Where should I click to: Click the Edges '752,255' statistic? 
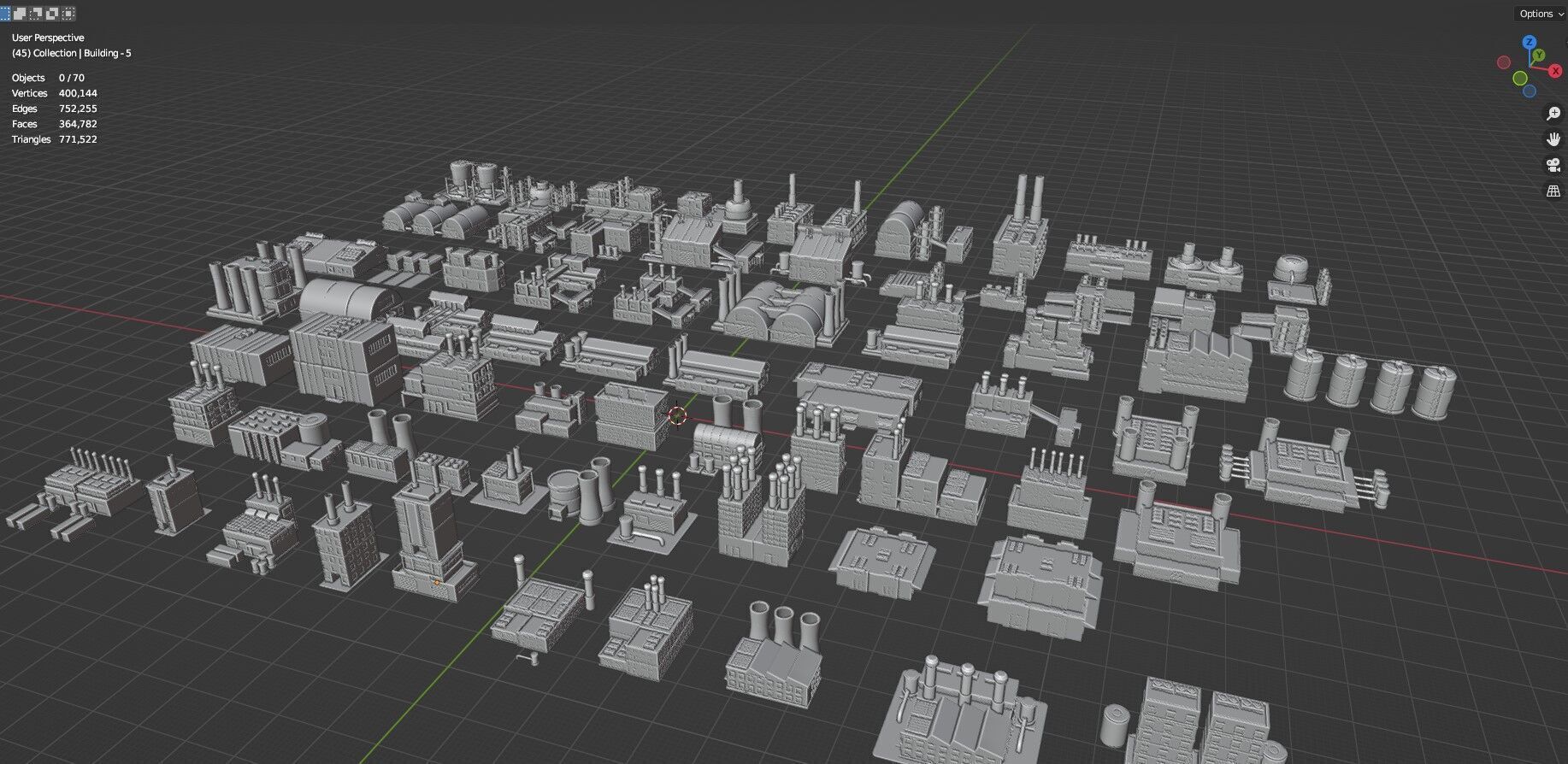click(78, 109)
